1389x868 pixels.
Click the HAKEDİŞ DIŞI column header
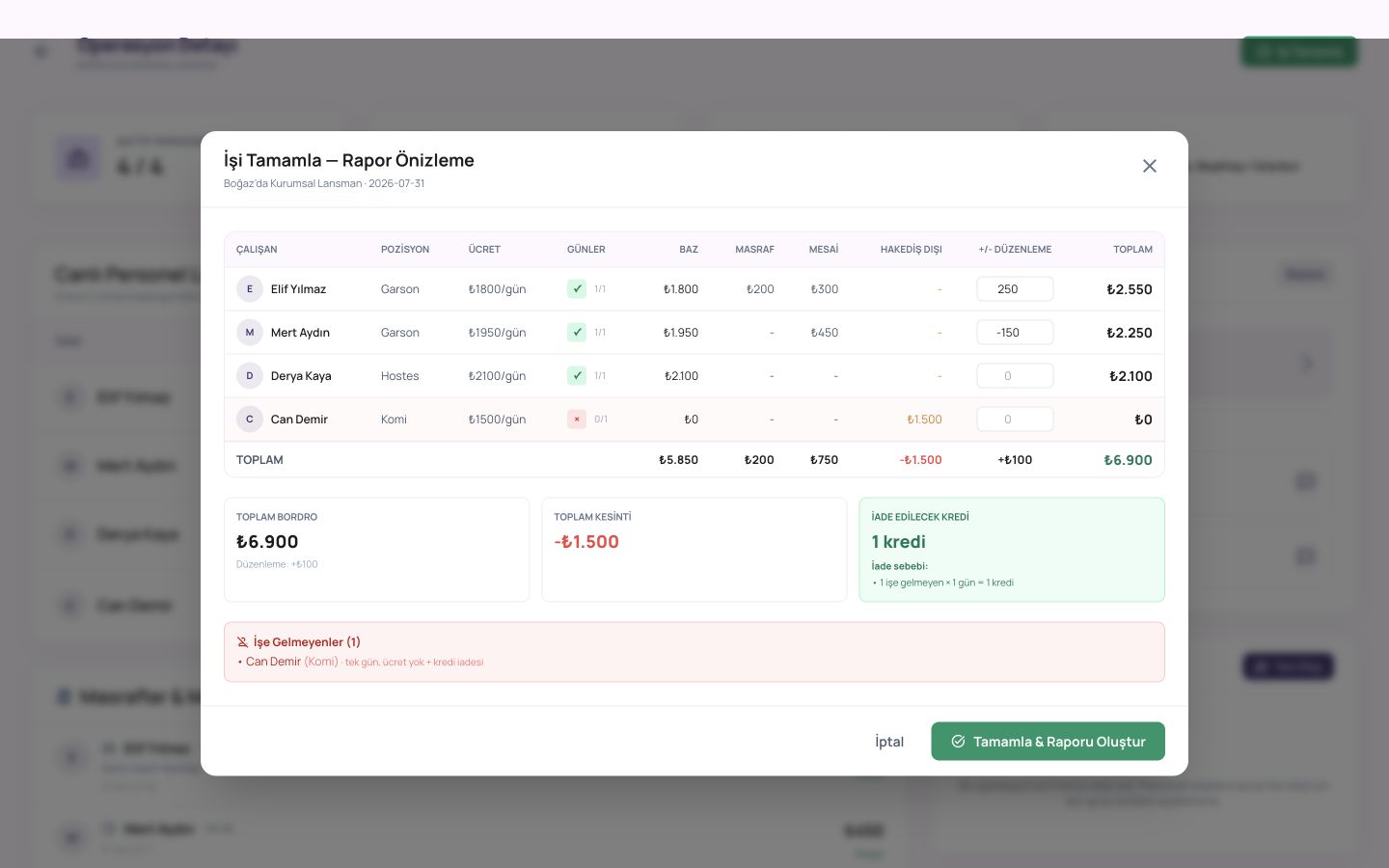pos(911,250)
